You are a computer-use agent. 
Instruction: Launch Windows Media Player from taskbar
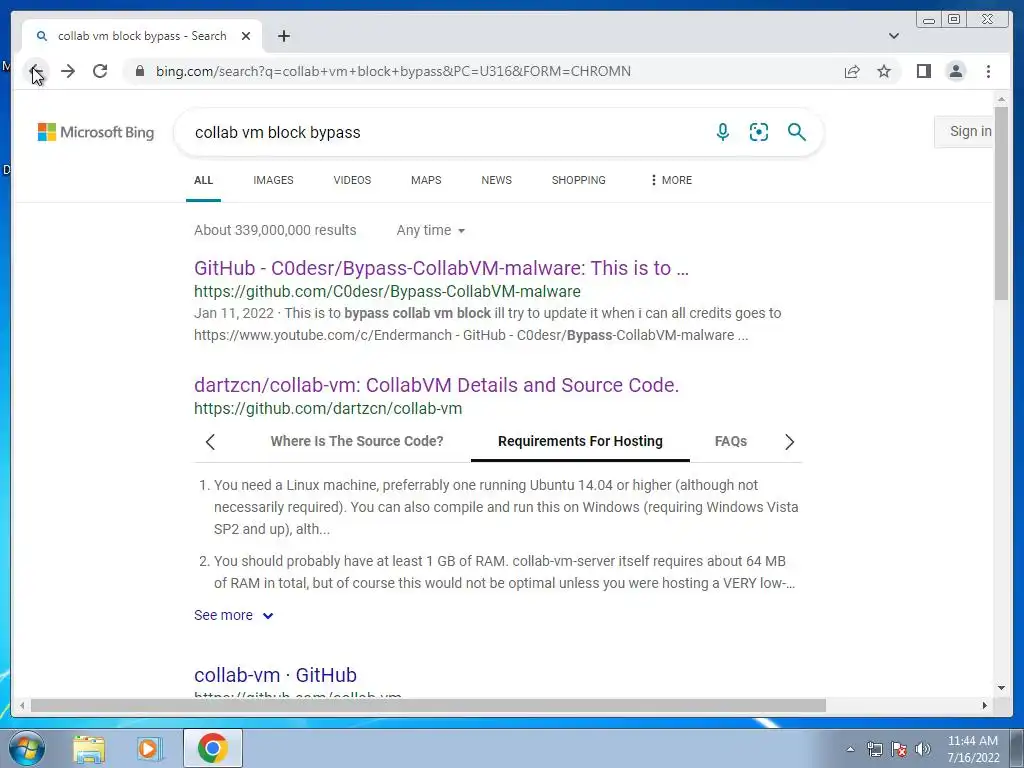tap(149, 748)
